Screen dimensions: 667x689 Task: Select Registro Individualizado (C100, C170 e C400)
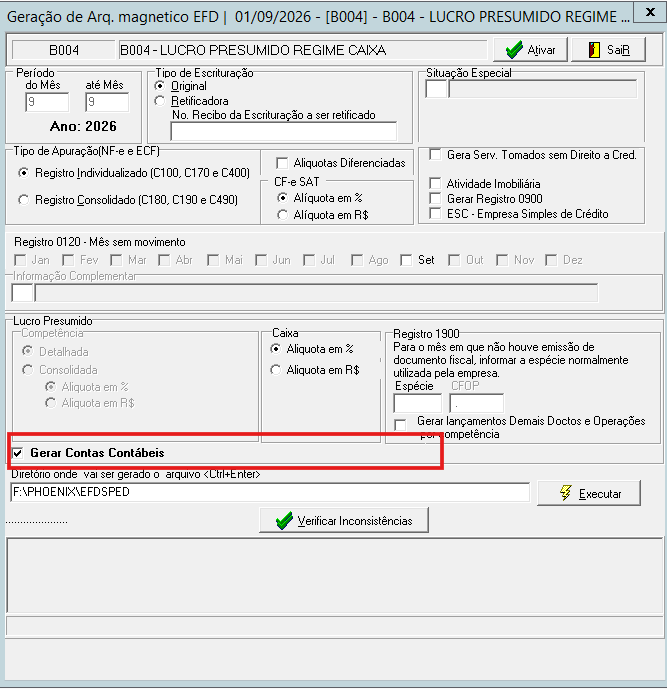click(24, 173)
